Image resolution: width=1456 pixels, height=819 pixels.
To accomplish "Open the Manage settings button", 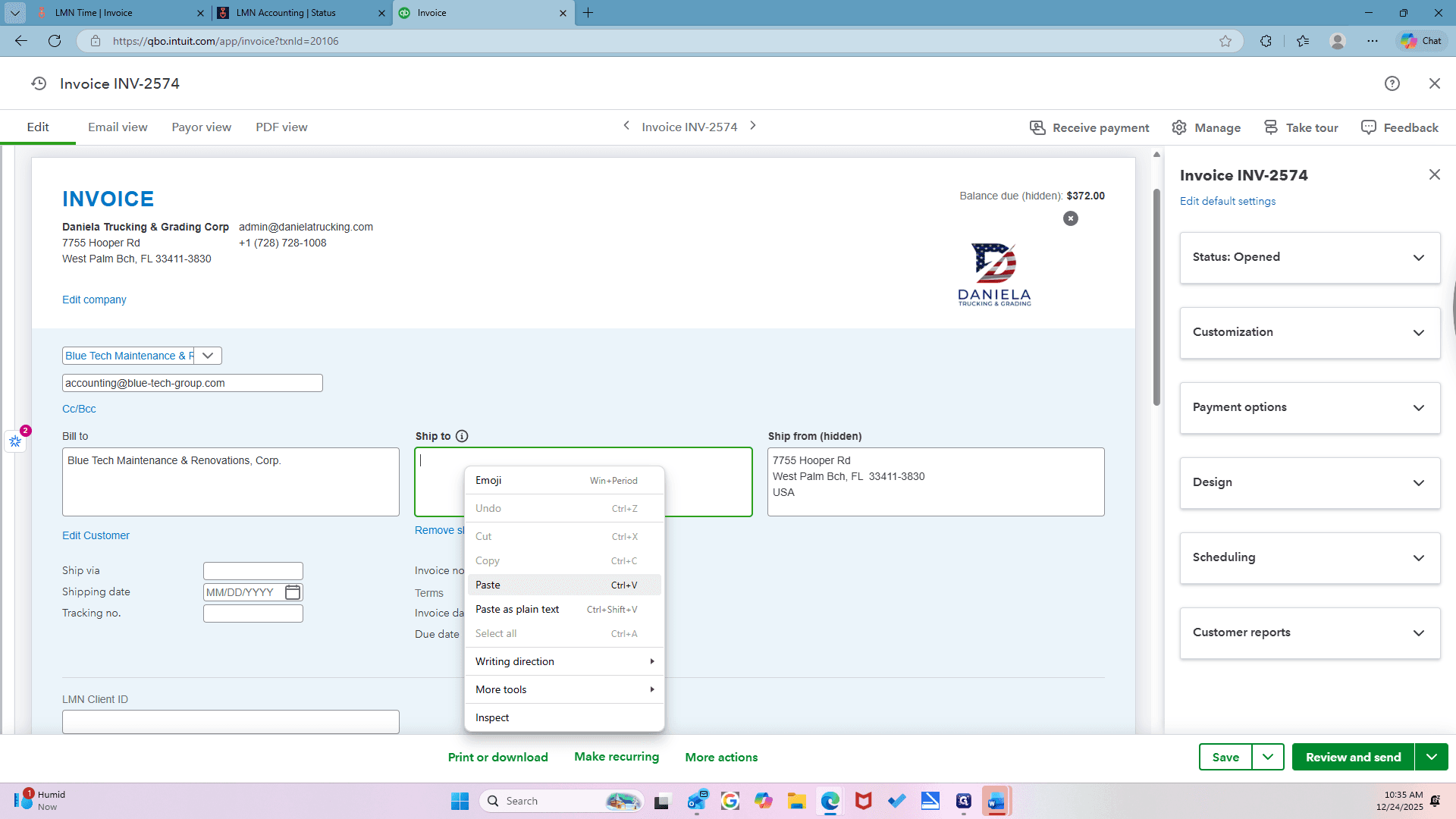I will [x=1206, y=127].
